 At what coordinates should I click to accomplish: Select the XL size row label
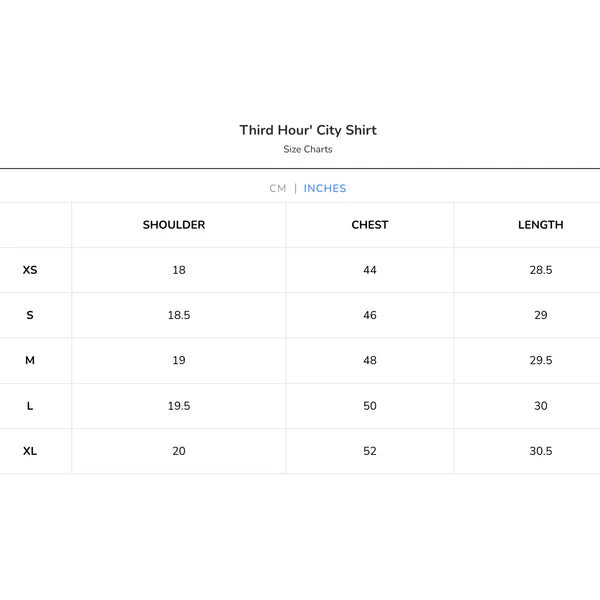tap(30, 451)
